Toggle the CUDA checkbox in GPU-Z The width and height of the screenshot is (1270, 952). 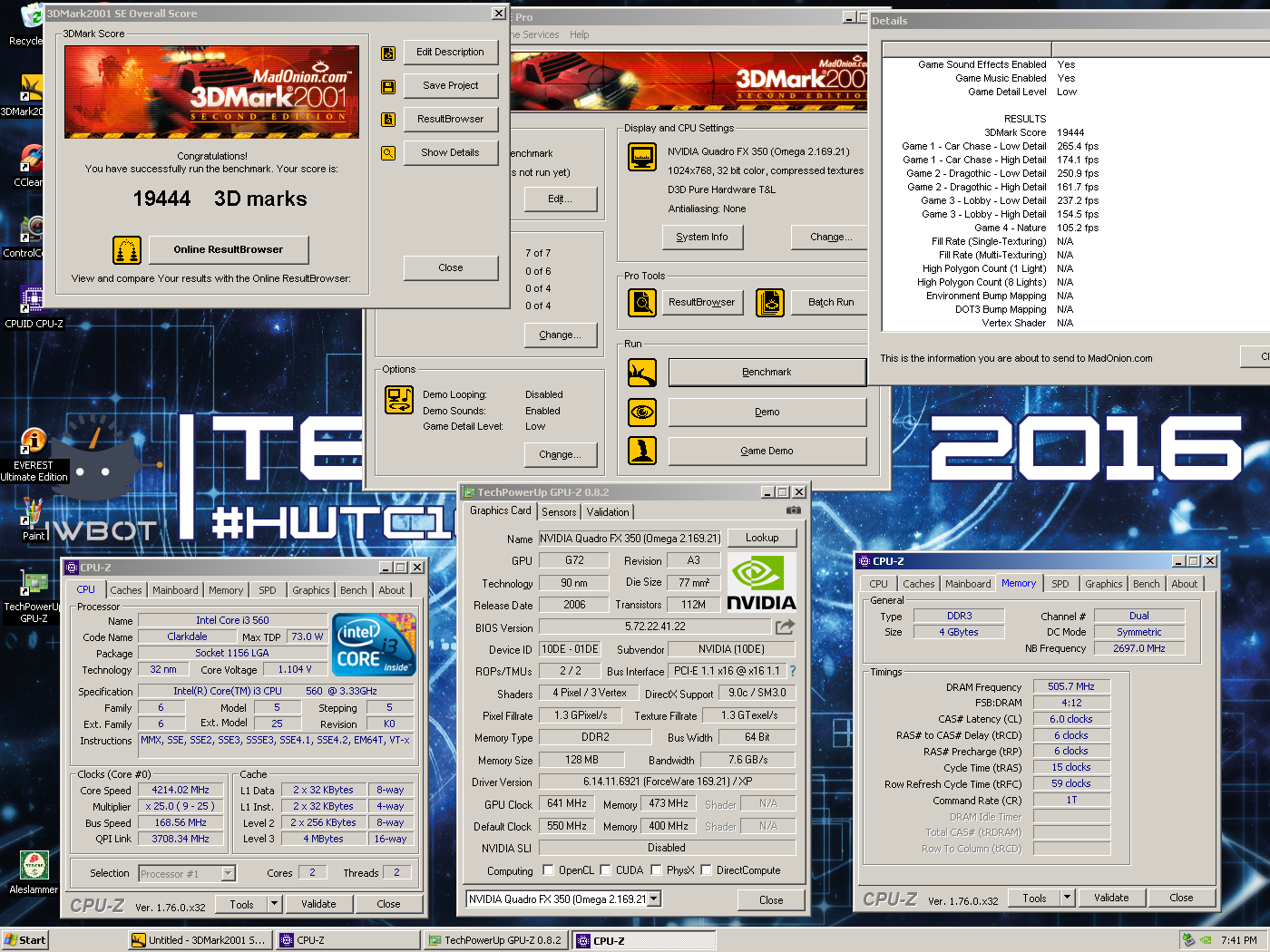coord(605,870)
